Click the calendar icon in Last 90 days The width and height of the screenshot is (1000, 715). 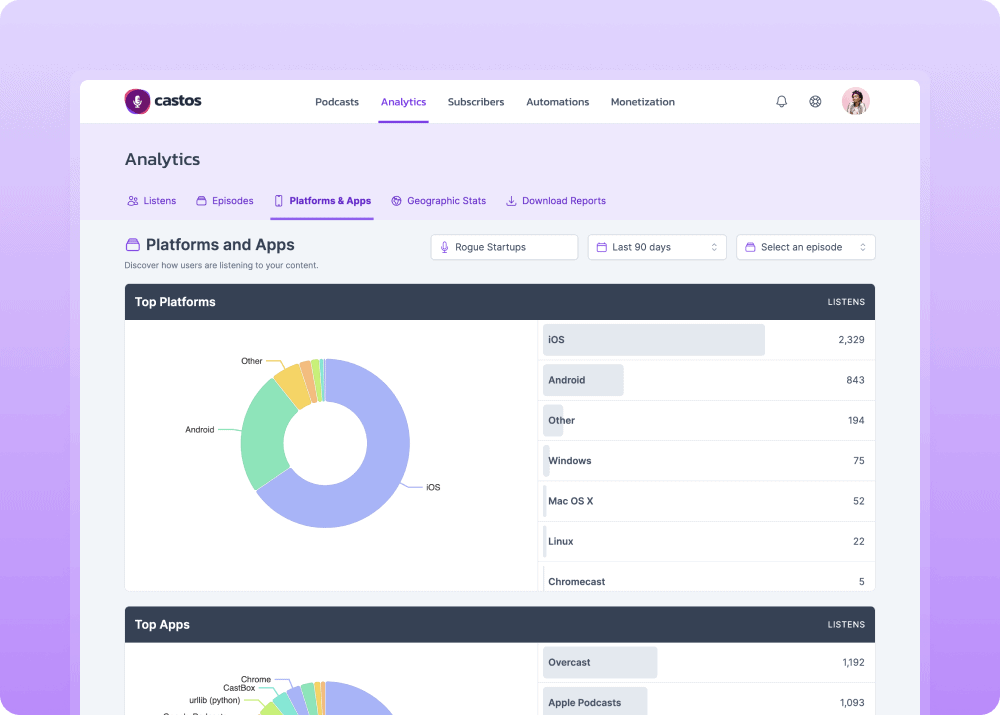click(601, 247)
